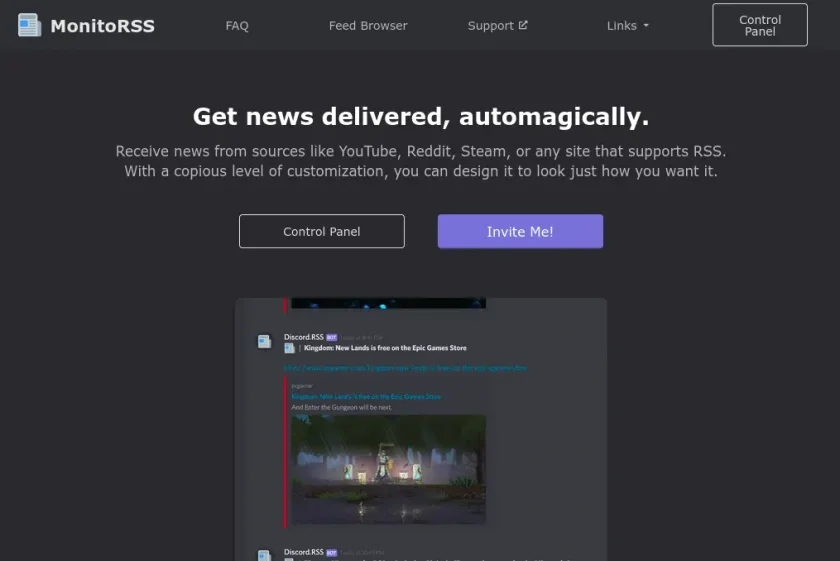Click the second Discord.RSS avatar at bottom

(265, 555)
